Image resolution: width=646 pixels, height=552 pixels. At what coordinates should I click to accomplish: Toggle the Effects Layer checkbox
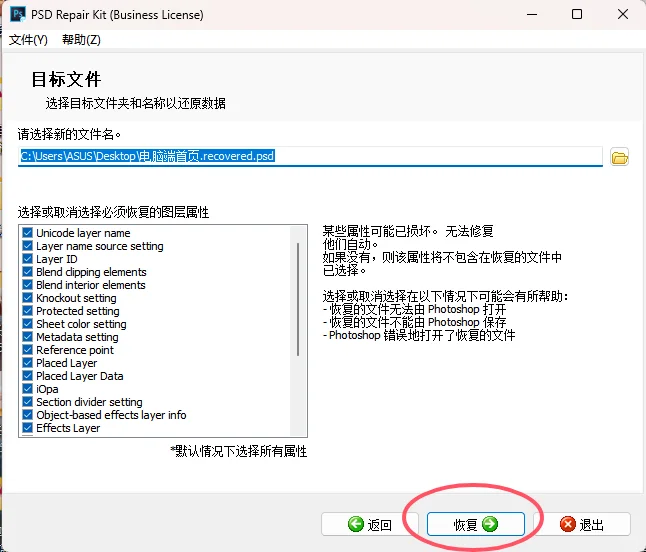point(28,428)
